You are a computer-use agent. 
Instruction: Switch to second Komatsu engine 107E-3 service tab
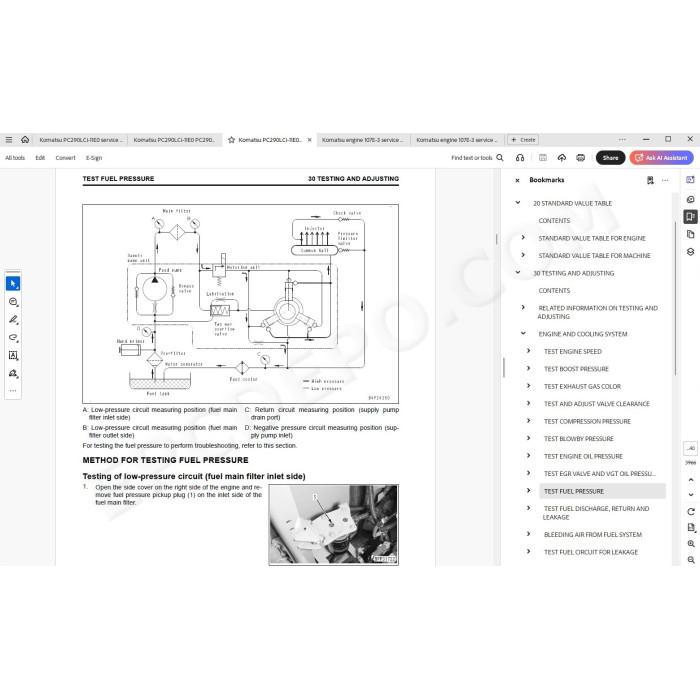point(457,140)
